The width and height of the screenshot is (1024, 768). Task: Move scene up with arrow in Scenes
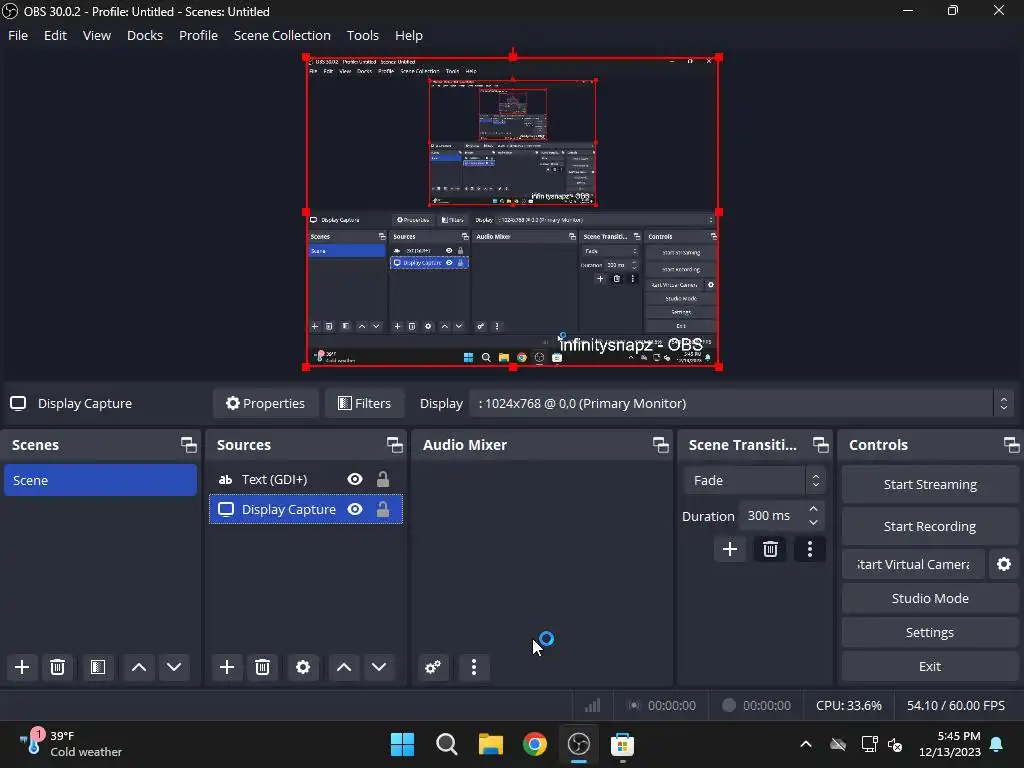[x=138, y=667]
